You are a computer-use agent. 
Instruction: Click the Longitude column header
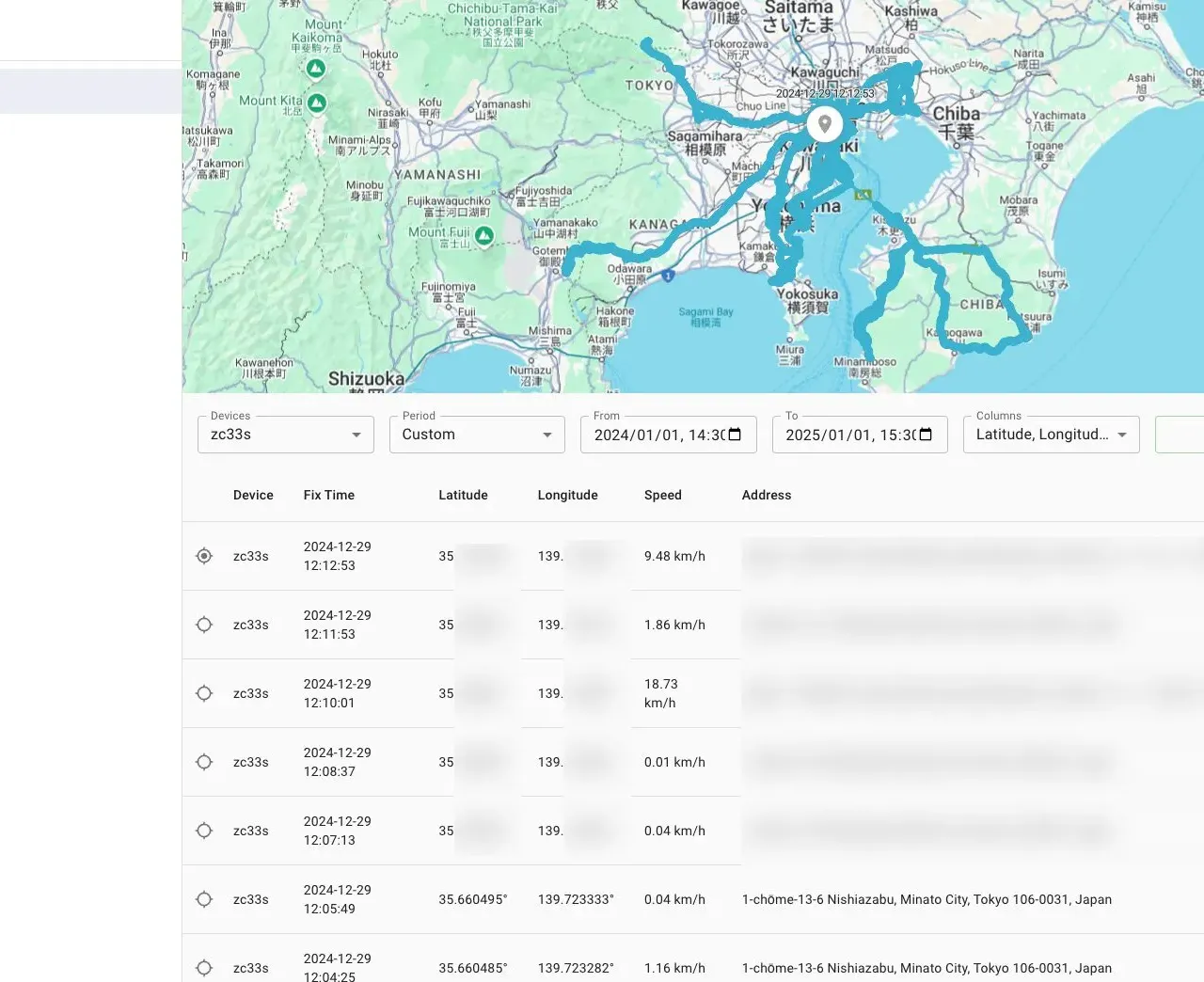point(567,495)
